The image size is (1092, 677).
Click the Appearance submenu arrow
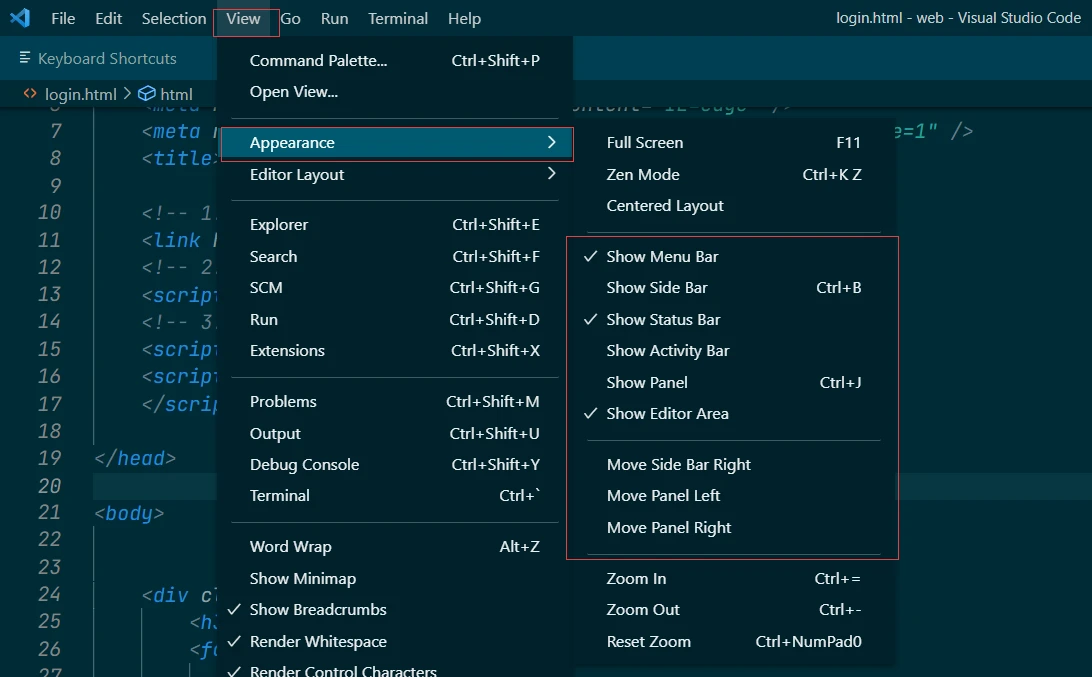click(551, 143)
